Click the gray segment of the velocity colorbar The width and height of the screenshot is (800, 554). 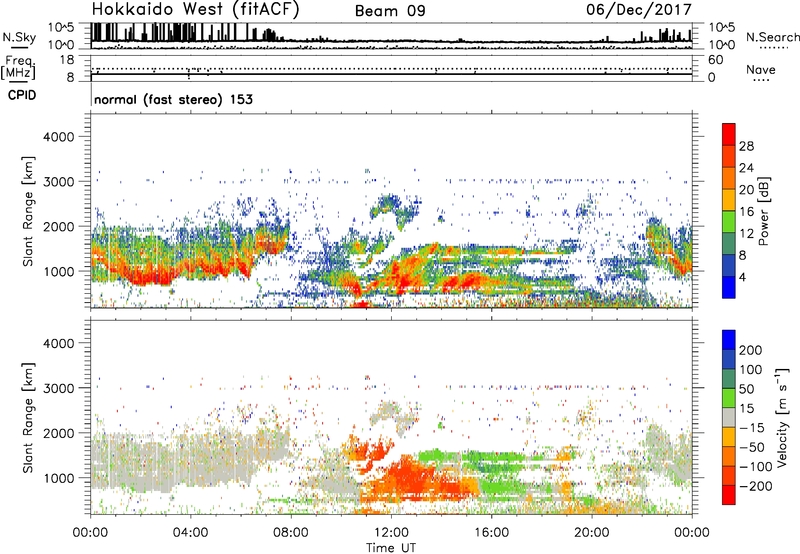[729, 417]
